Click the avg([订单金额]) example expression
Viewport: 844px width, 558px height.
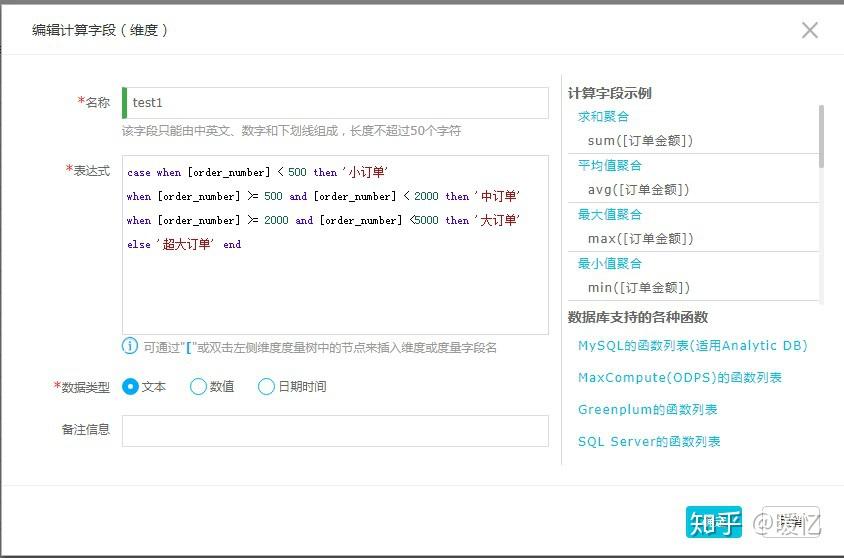click(638, 189)
